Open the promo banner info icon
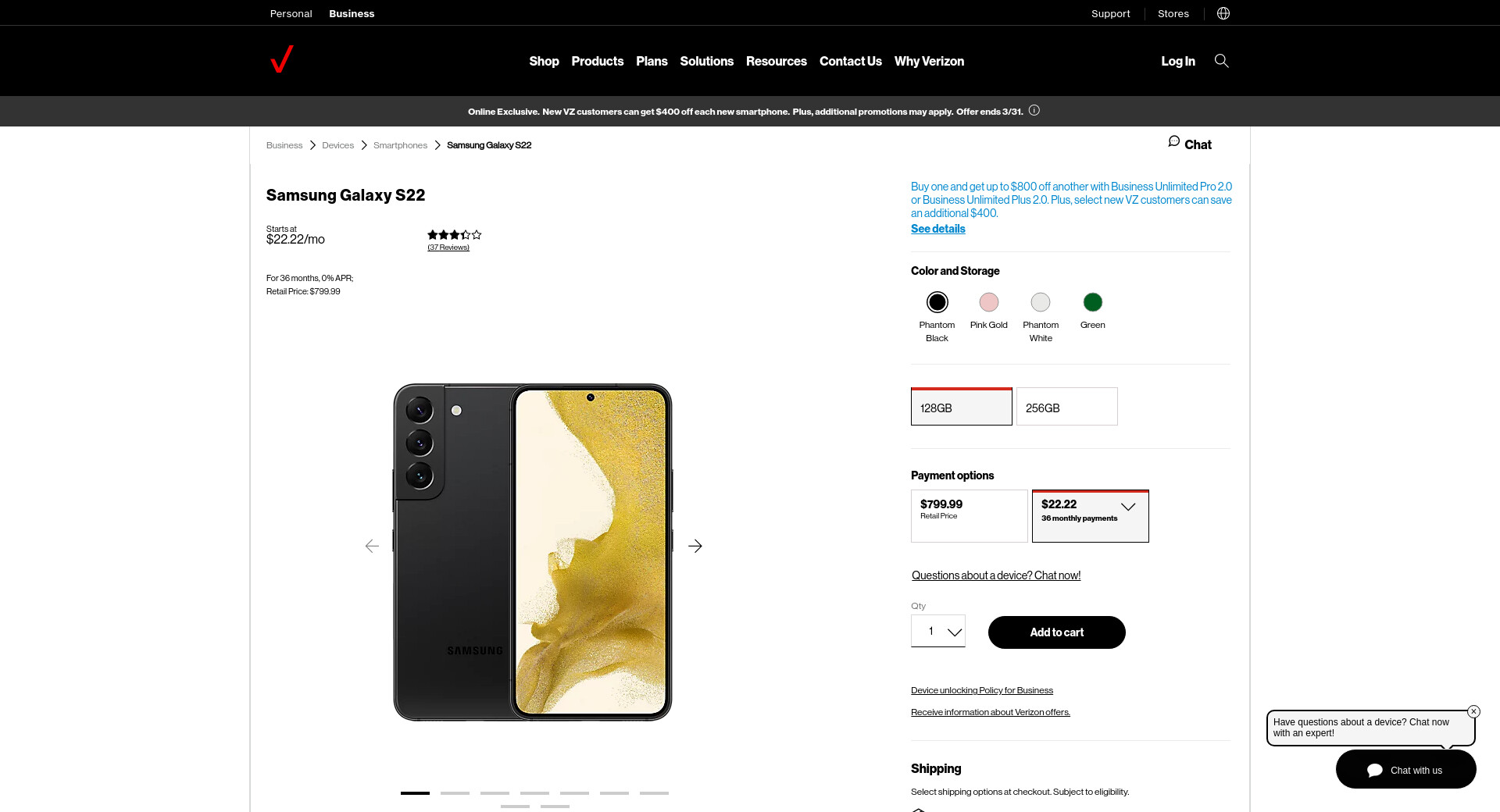Screen dimensions: 1500x812 tap(1034, 111)
